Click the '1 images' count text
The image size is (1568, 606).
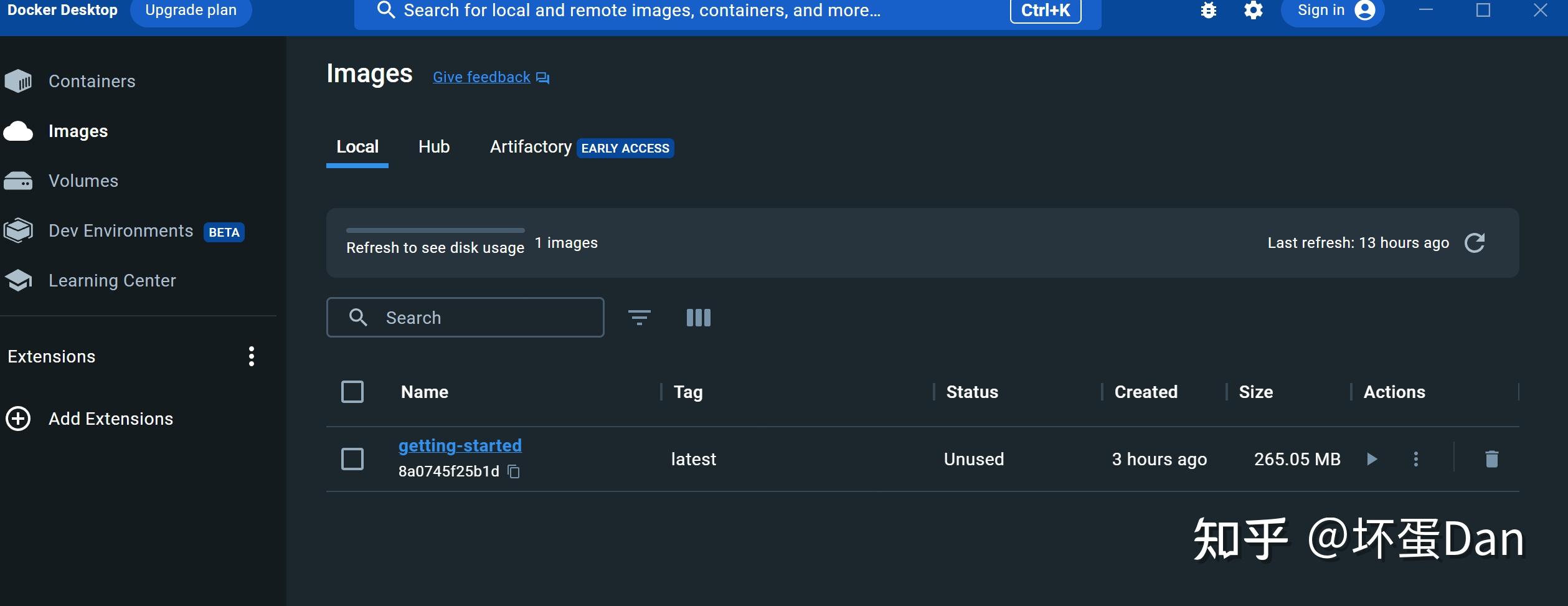coord(566,243)
